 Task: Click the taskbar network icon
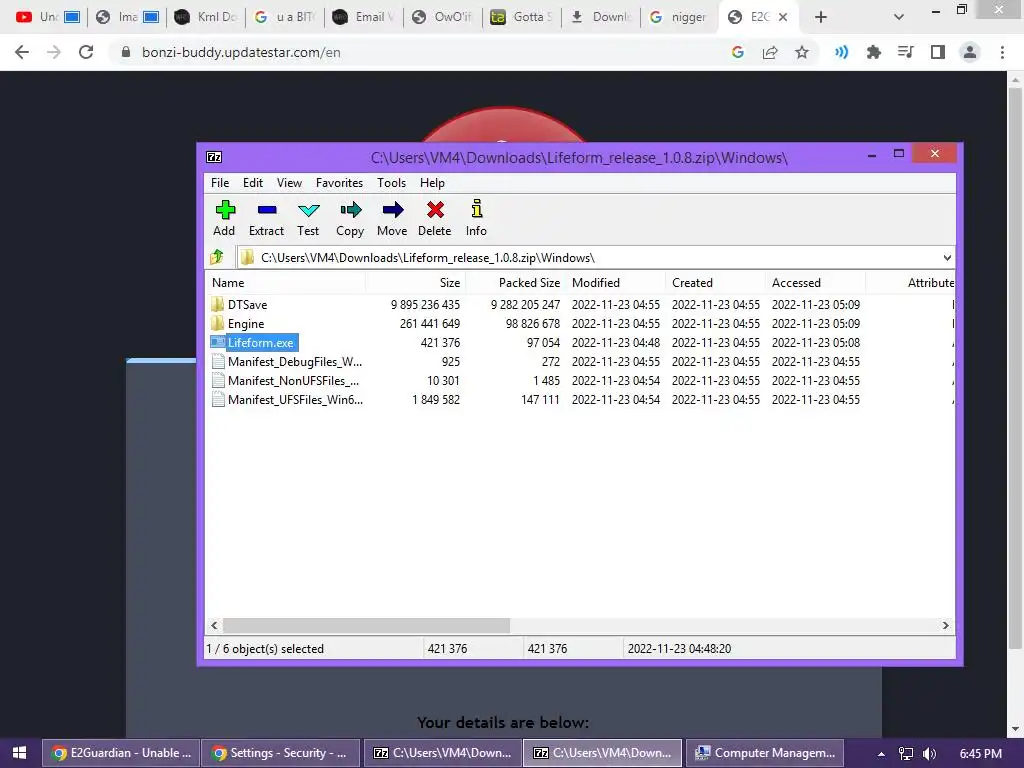click(906, 754)
